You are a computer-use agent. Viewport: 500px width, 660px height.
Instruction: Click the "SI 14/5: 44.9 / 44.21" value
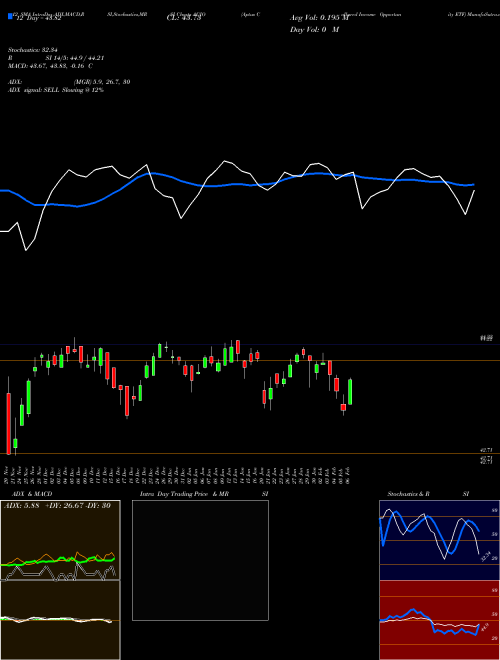point(74,58)
